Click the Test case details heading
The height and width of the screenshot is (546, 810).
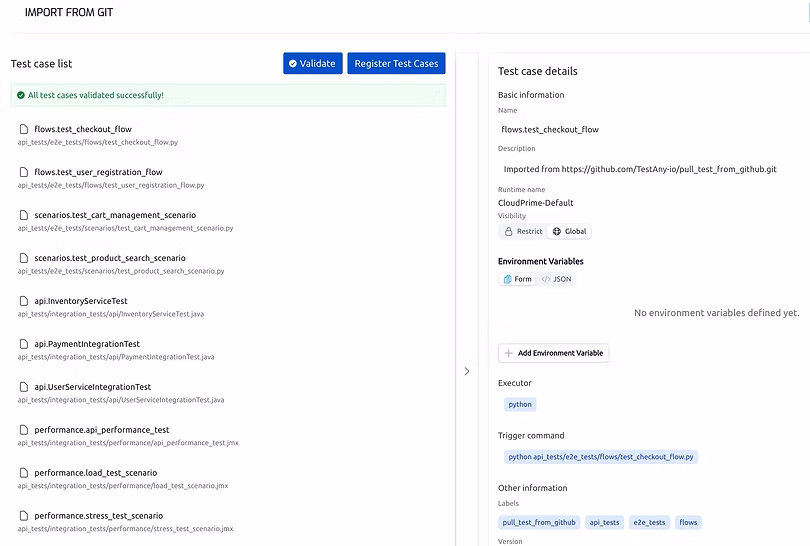tap(538, 71)
